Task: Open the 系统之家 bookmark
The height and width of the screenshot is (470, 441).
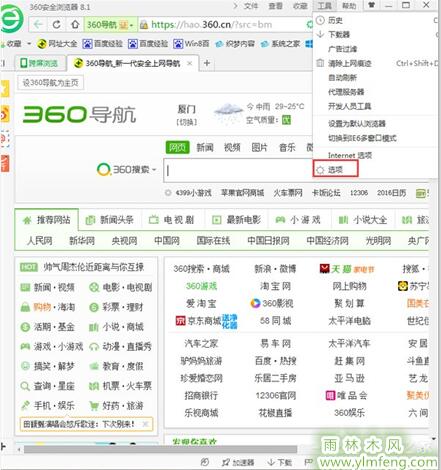Action: (x=280, y=44)
